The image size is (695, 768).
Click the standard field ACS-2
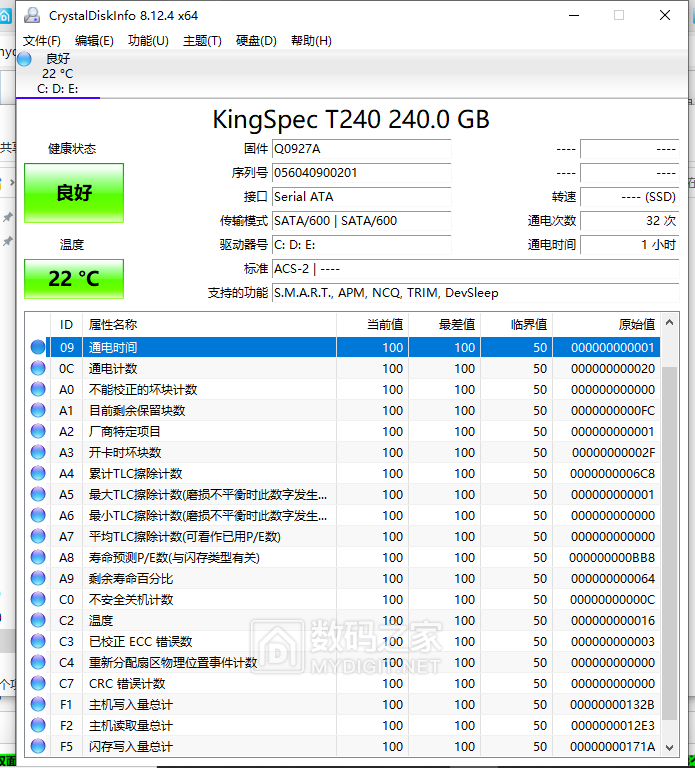click(x=476, y=269)
